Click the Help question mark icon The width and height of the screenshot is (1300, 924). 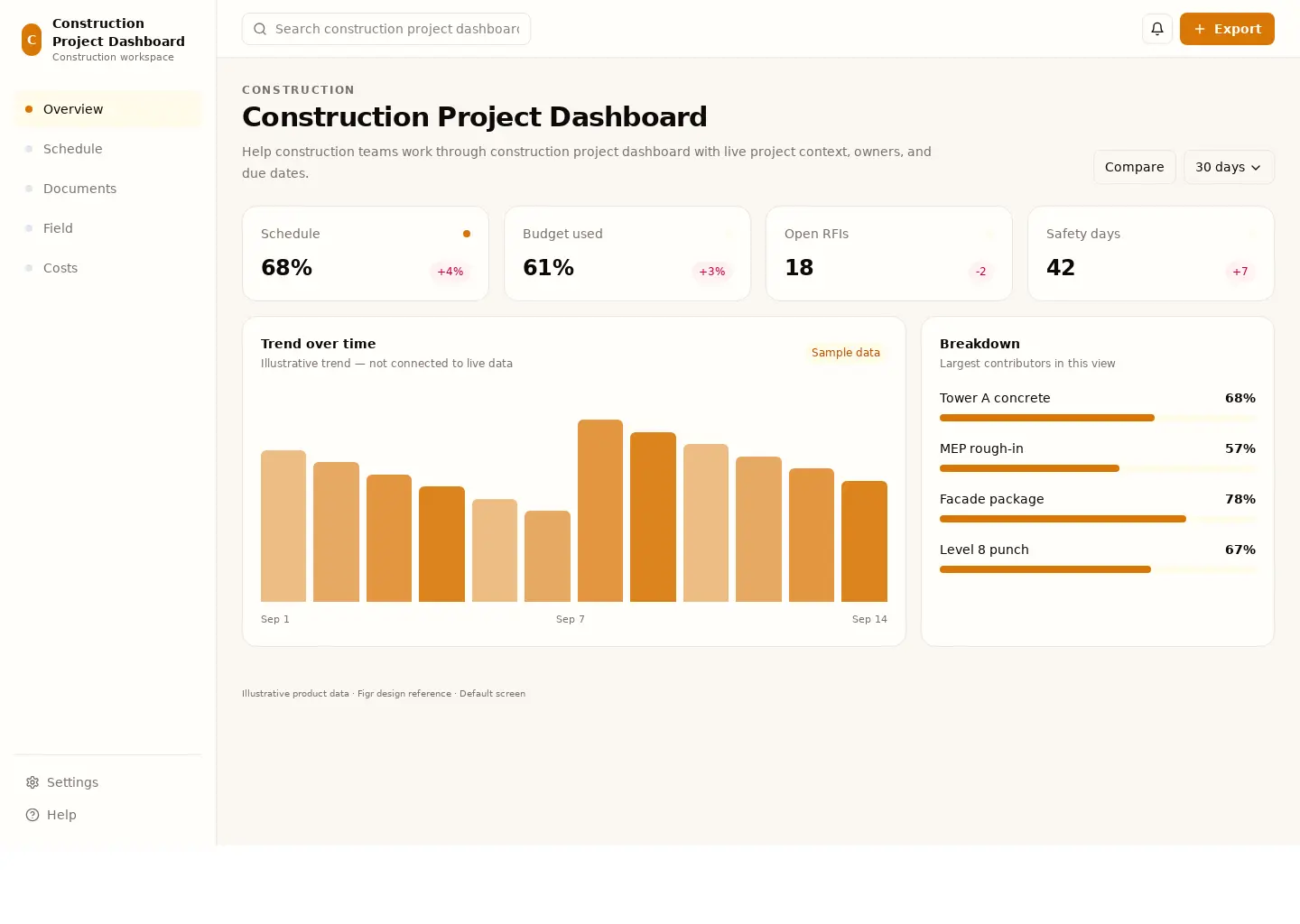tap(32, 815)
